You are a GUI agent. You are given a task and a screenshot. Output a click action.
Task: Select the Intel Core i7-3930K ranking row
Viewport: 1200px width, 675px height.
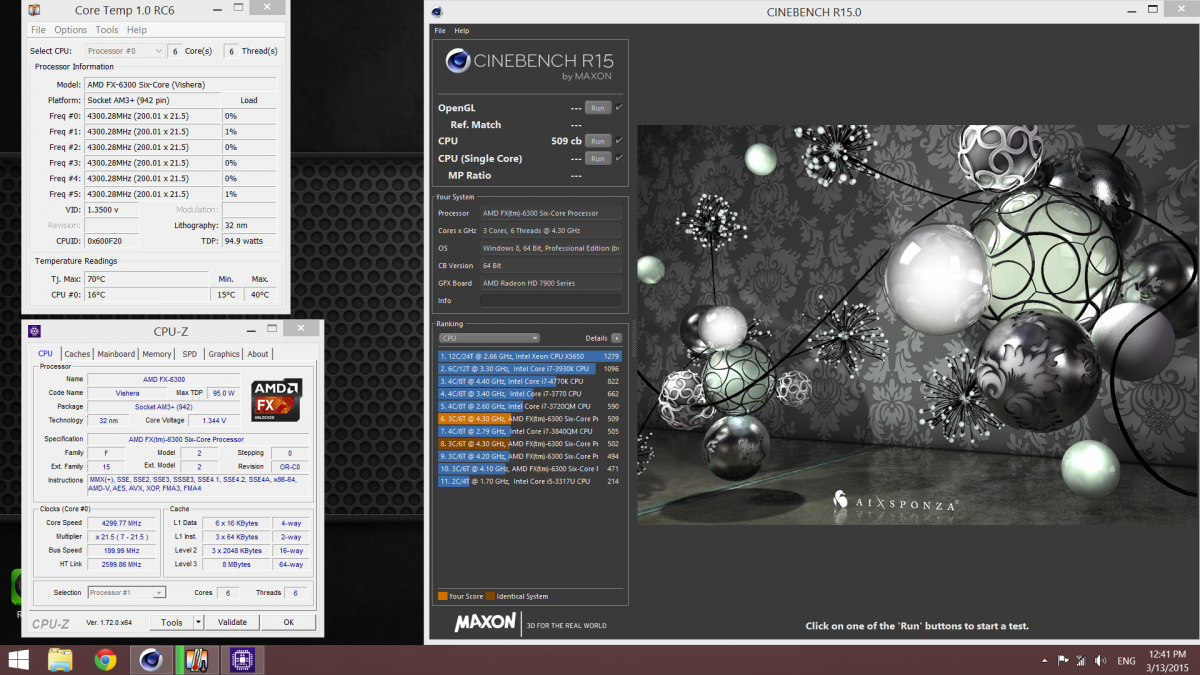[530, 368]
